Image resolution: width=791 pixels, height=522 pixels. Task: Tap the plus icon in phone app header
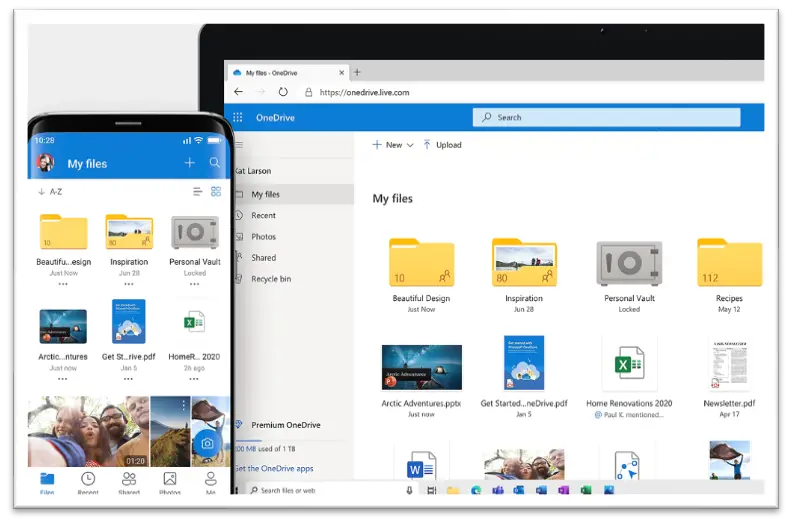(190, 162)
